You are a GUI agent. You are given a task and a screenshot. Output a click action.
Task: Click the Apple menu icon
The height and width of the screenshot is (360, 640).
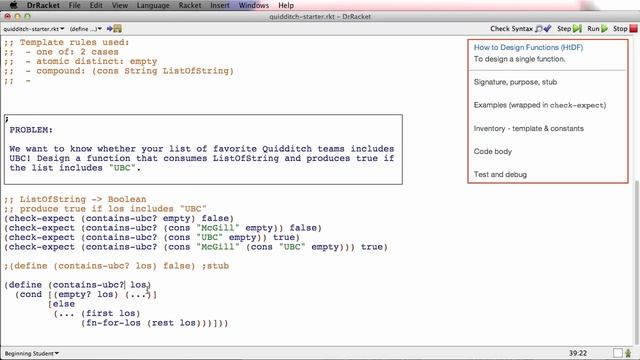click(x=13, y=5)
